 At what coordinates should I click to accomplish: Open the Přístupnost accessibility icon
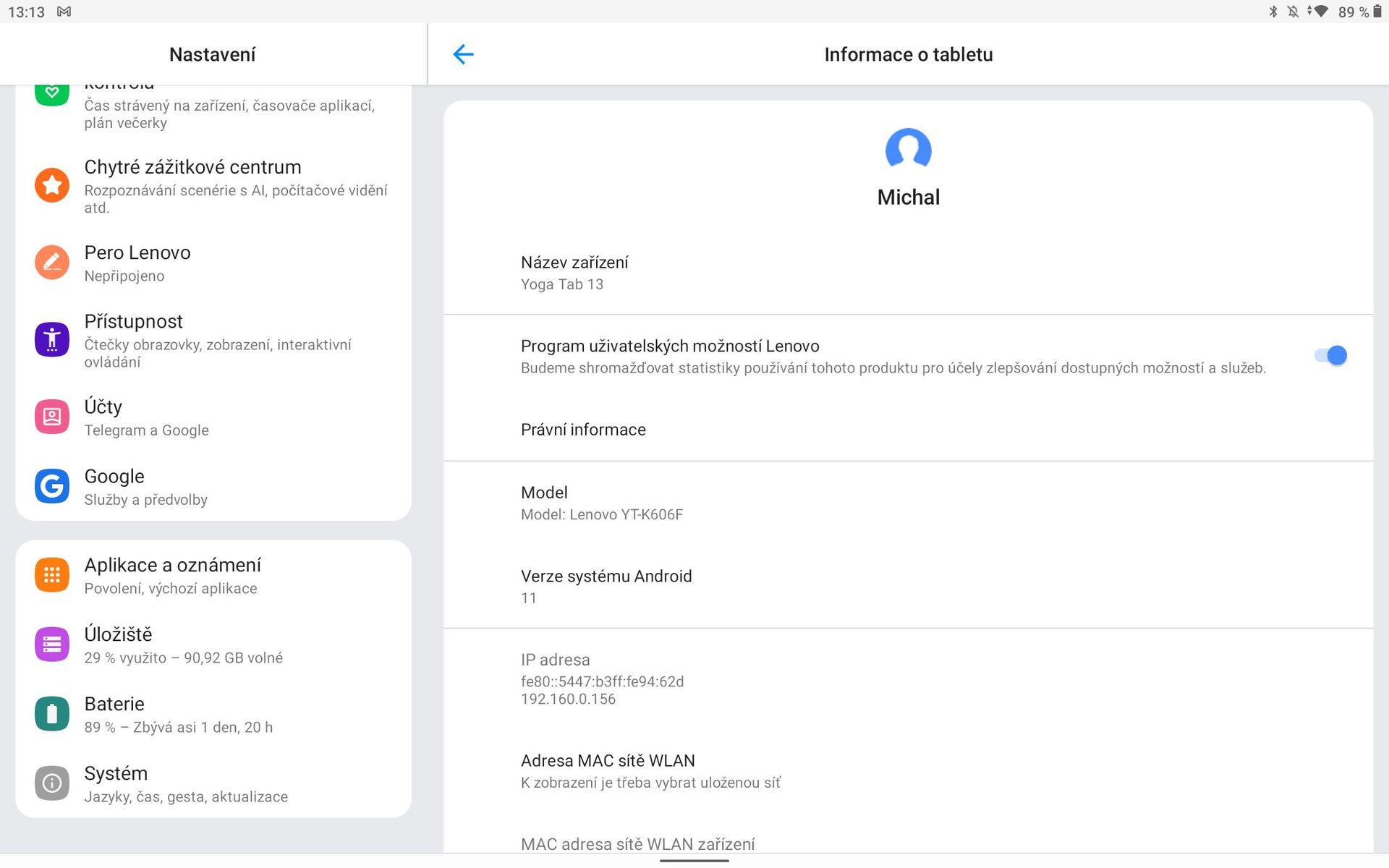coord(52,339)
